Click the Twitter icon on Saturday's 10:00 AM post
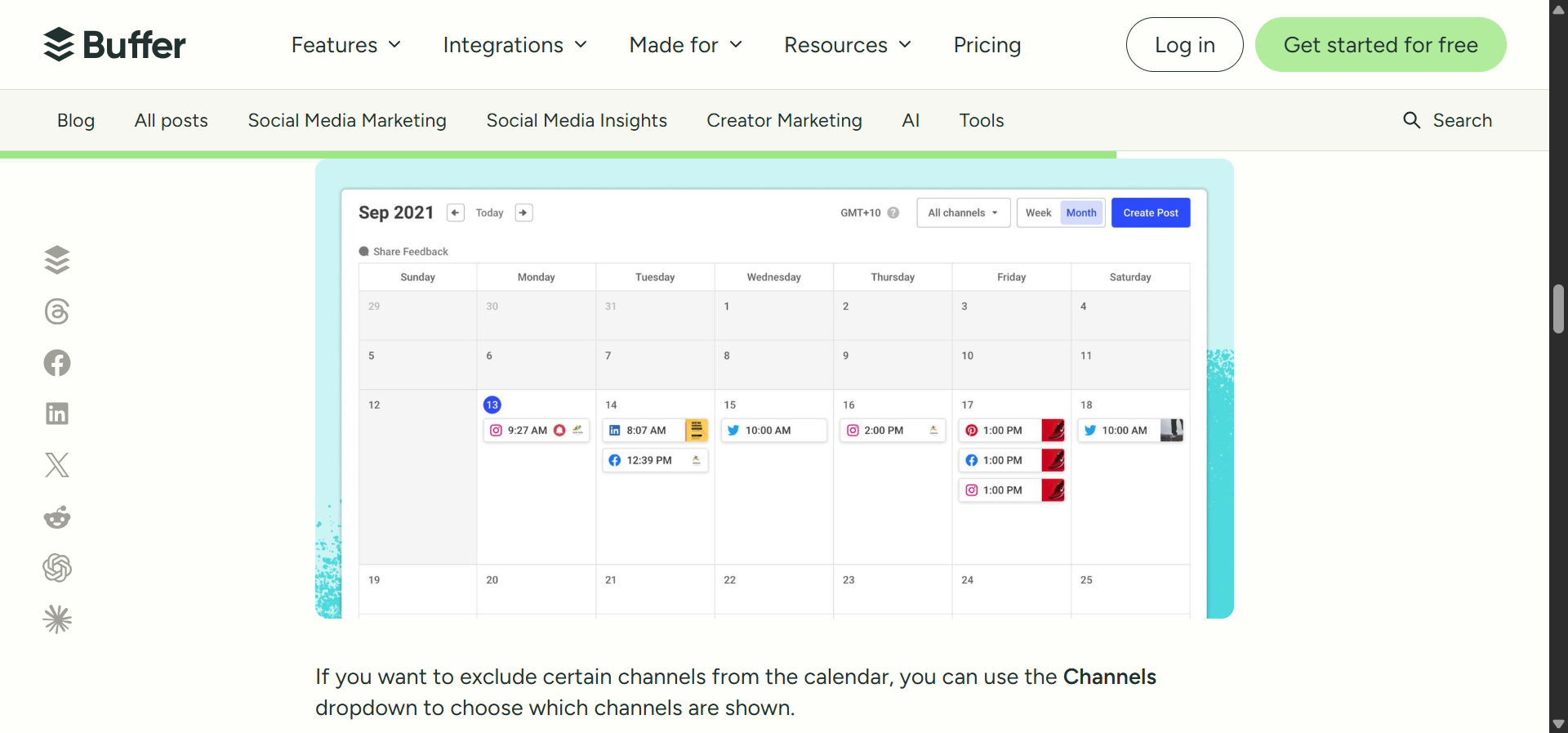 [1090, 431]
